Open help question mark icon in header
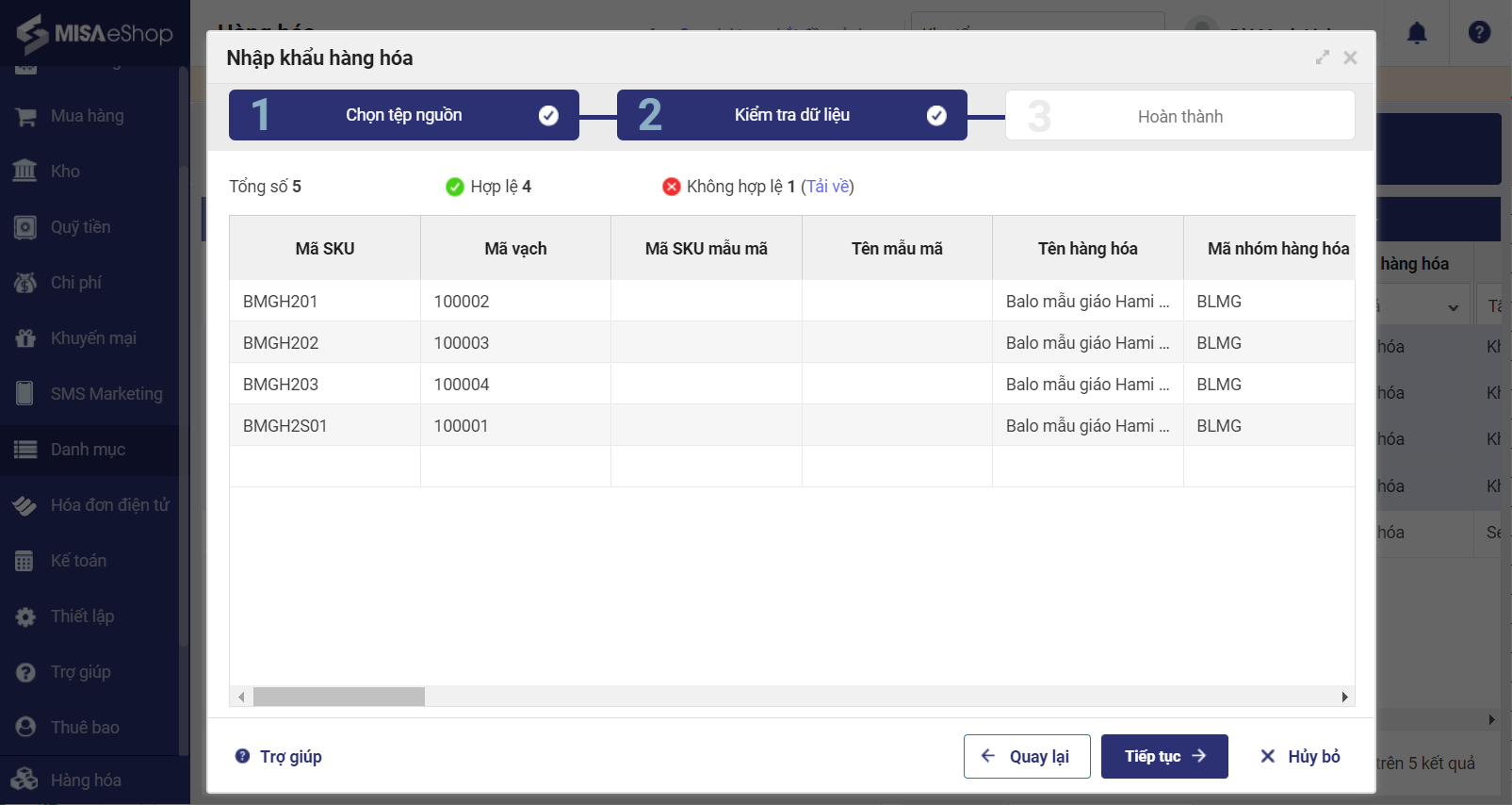The height and width of the screenshot is (805, 1512). (1479, 33)
